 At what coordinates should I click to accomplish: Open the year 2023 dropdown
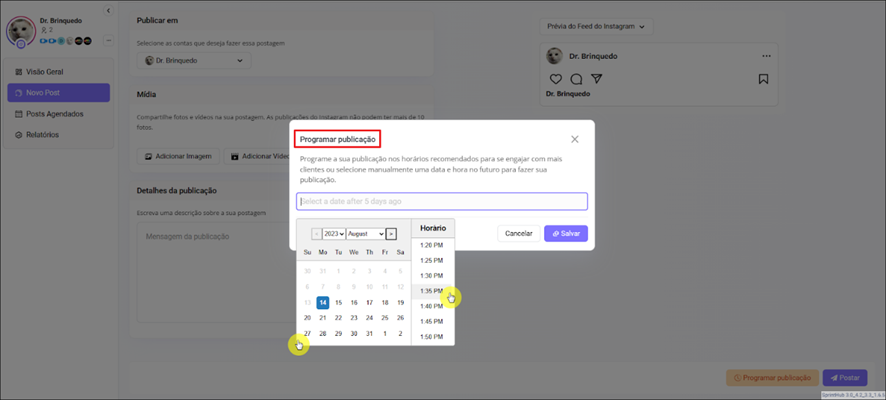pyautogui.click(x=333, y=233)
